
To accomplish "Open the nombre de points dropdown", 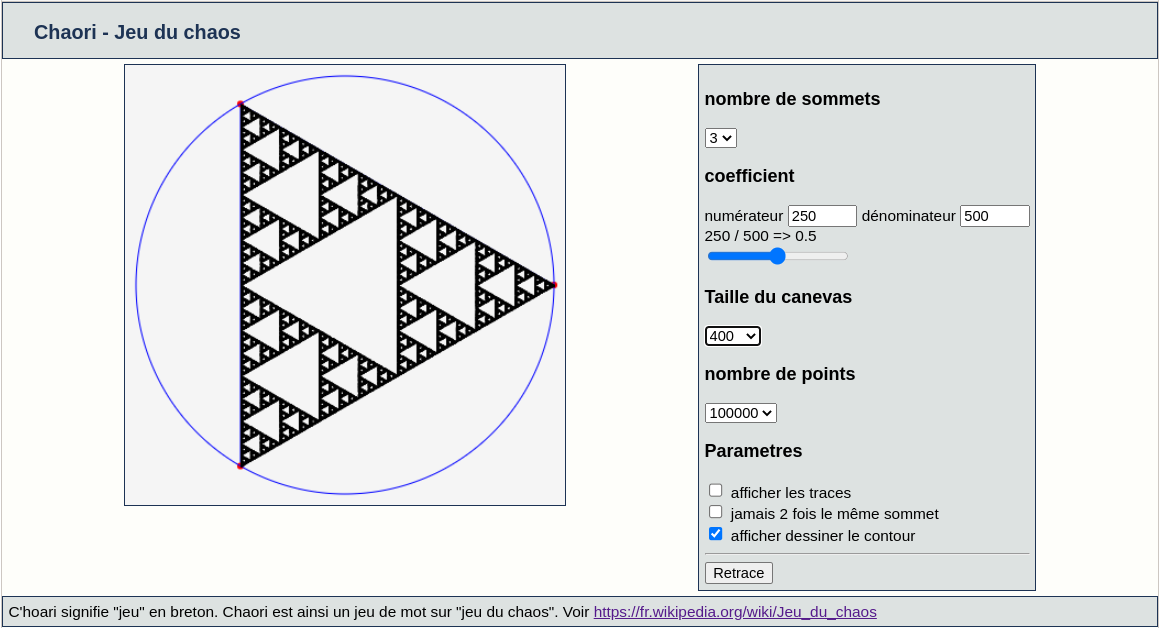I will pyautogui.click(x=740, y=413).
